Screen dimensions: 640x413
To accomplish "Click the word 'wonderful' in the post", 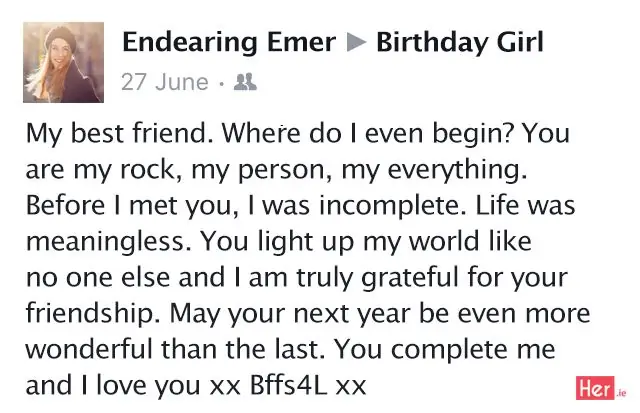I will tap(89, 349).
